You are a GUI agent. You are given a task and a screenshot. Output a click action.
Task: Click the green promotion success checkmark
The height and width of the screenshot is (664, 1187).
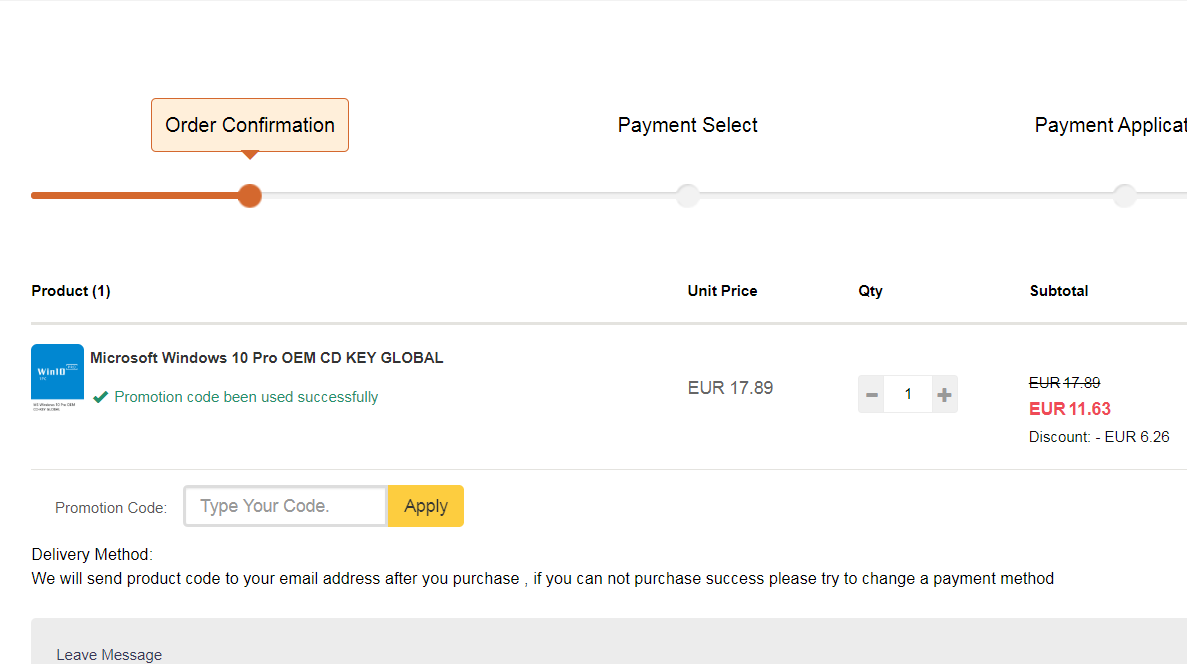pyautogui.click(x=100, y=397)
